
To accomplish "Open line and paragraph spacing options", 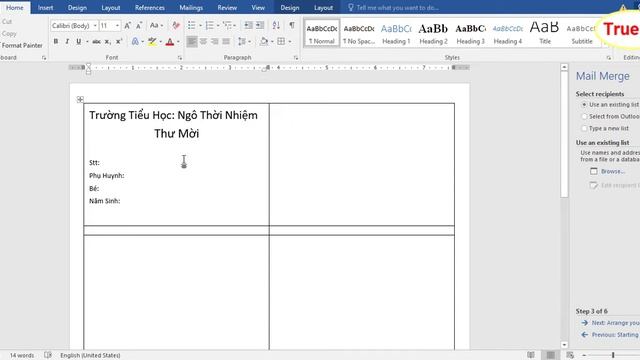I will click(242, 41).
